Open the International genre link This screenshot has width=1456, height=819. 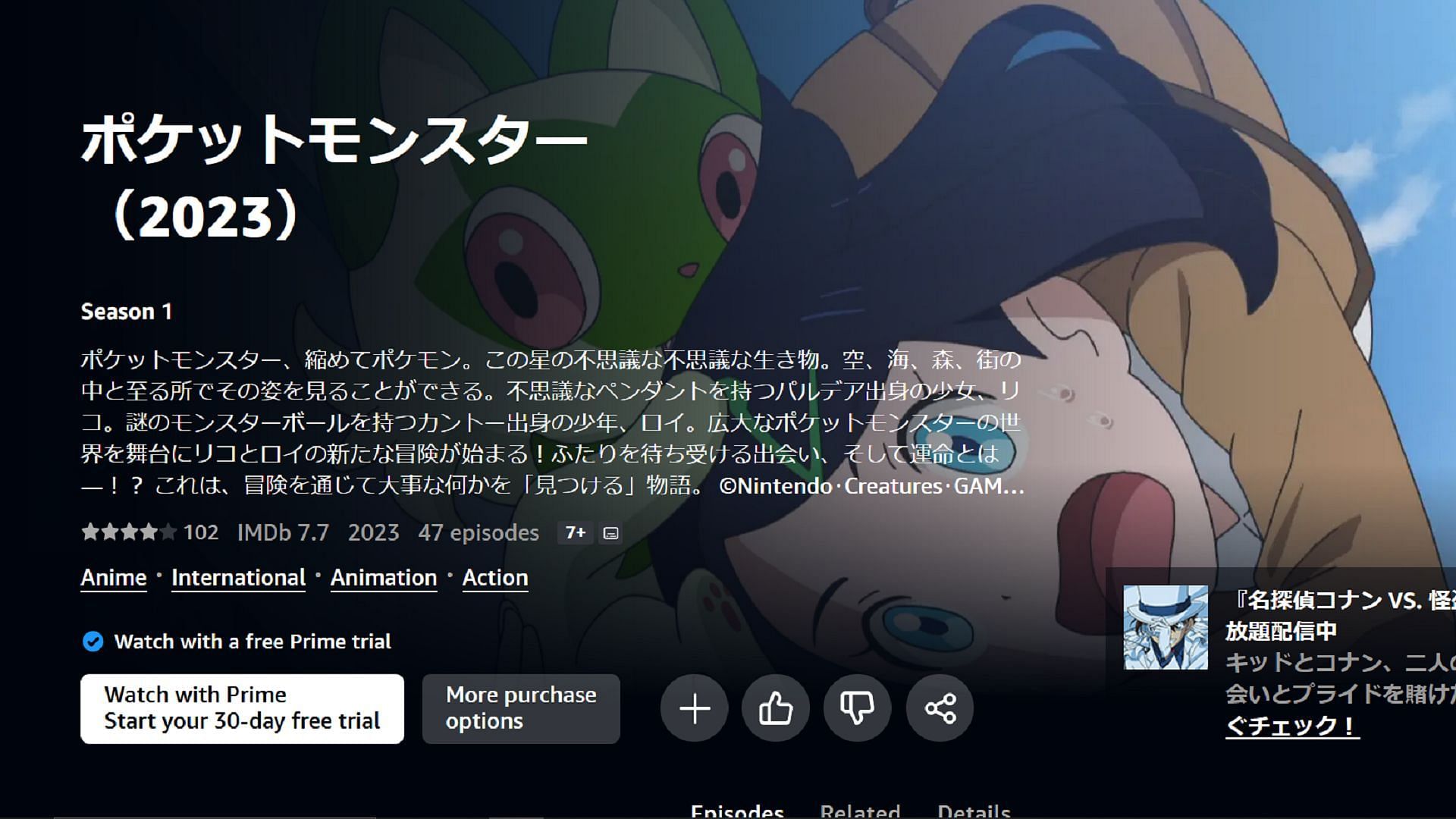pos(238,578)
